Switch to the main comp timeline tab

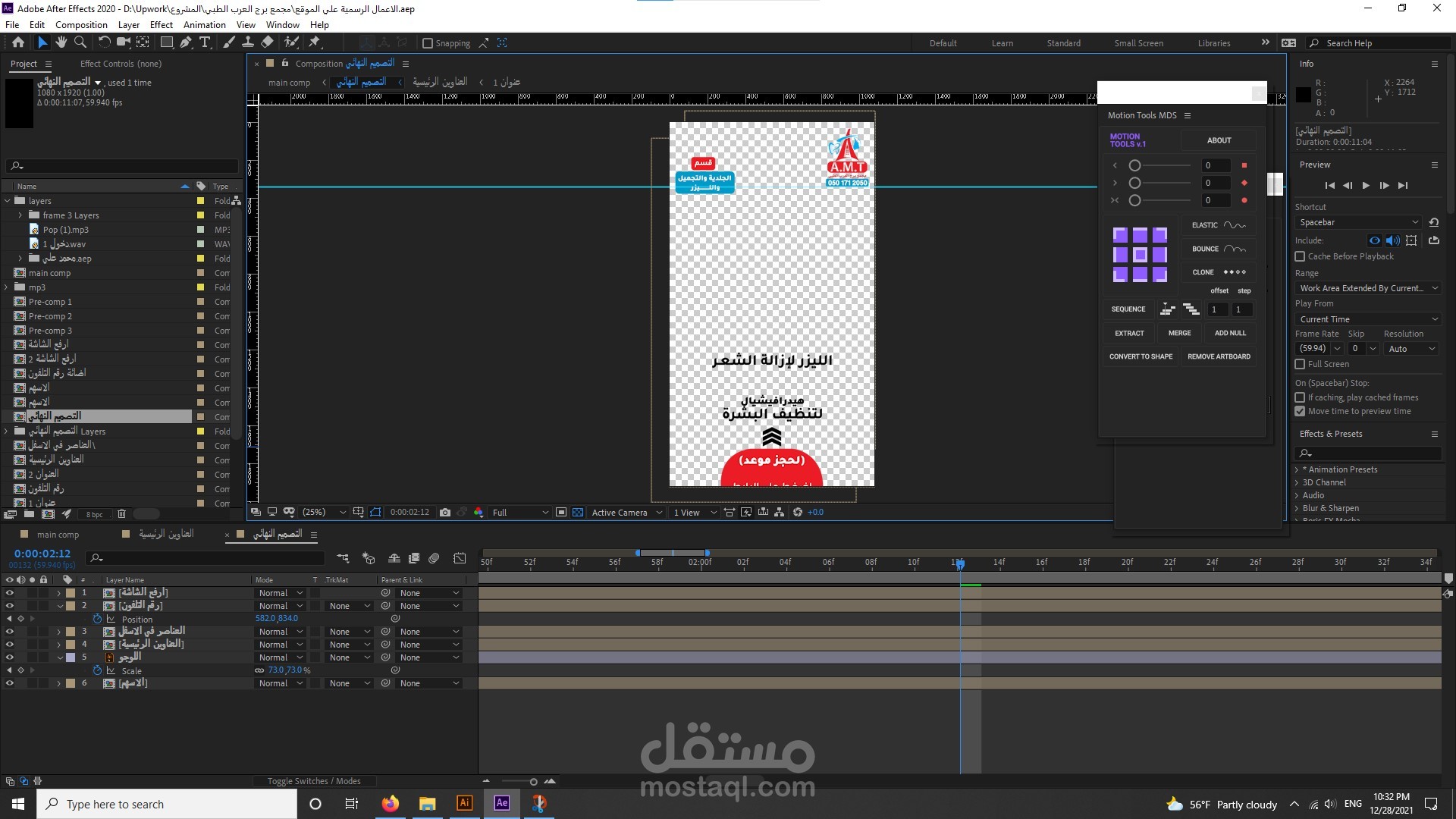[x=58, y=535]
